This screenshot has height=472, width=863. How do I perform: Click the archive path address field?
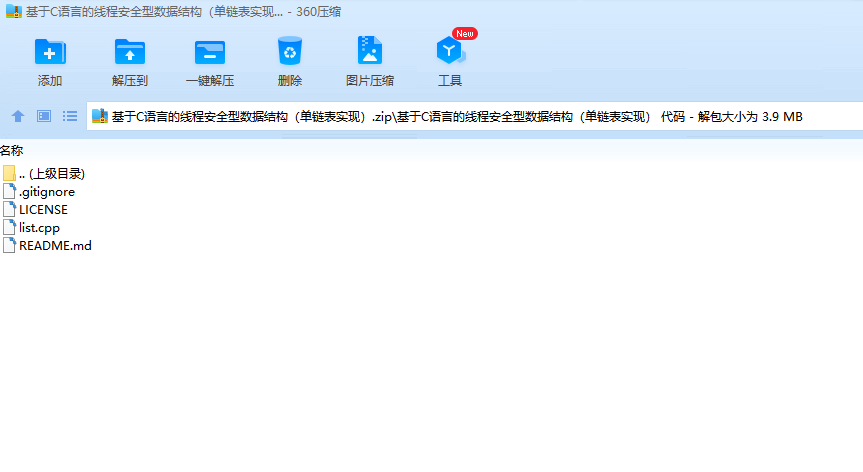pyautogui.click(x=475, y=116)
